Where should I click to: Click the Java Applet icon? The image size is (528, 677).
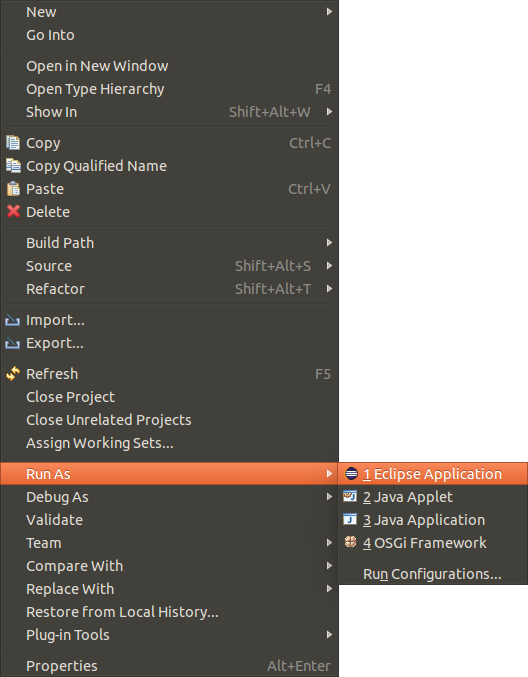point(350,496)
